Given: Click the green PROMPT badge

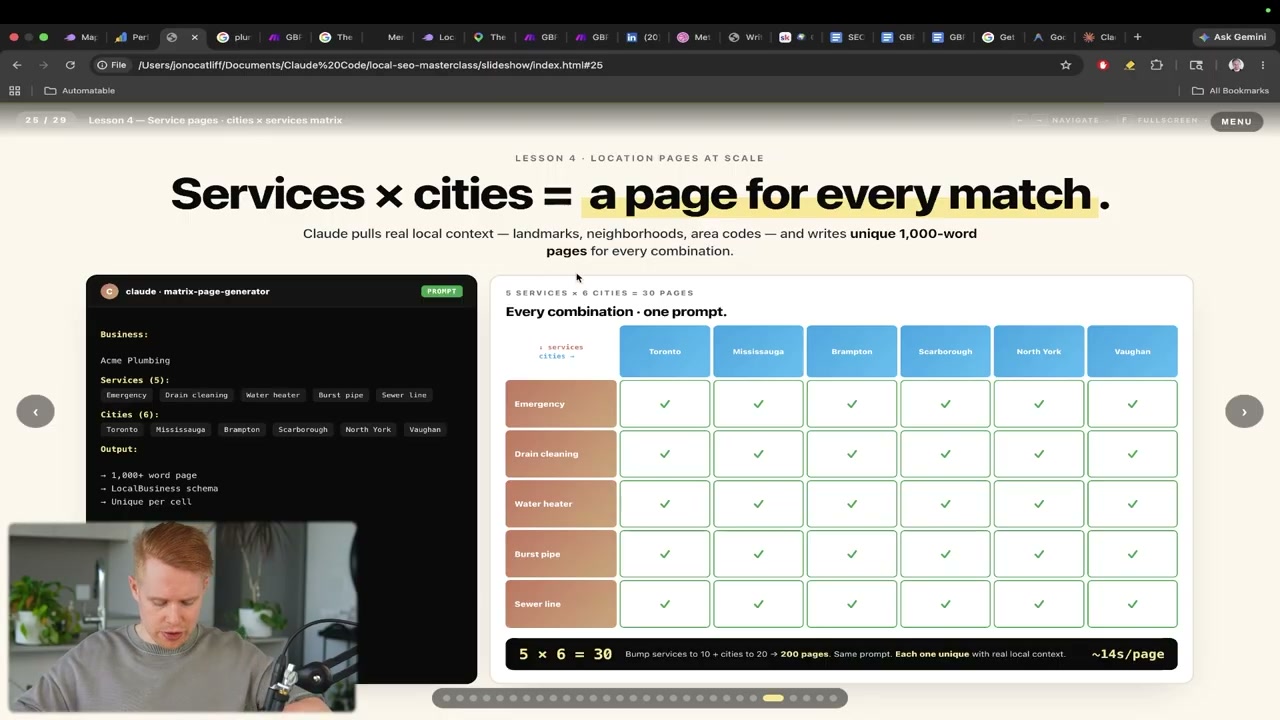Looking at the screenshot, I should pyautogui.click(x=441, y=291).
